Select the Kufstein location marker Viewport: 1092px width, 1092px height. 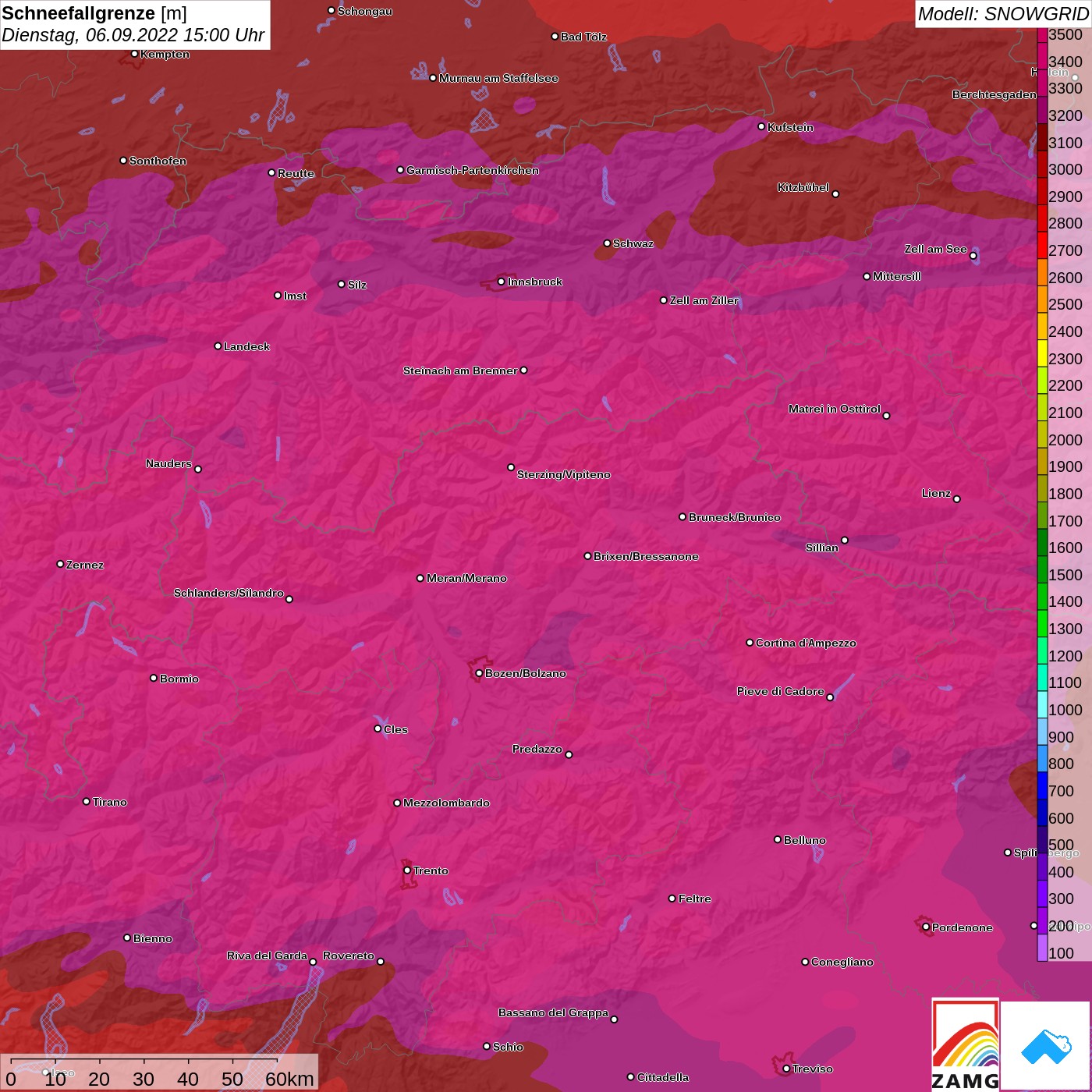coord(761,126)
